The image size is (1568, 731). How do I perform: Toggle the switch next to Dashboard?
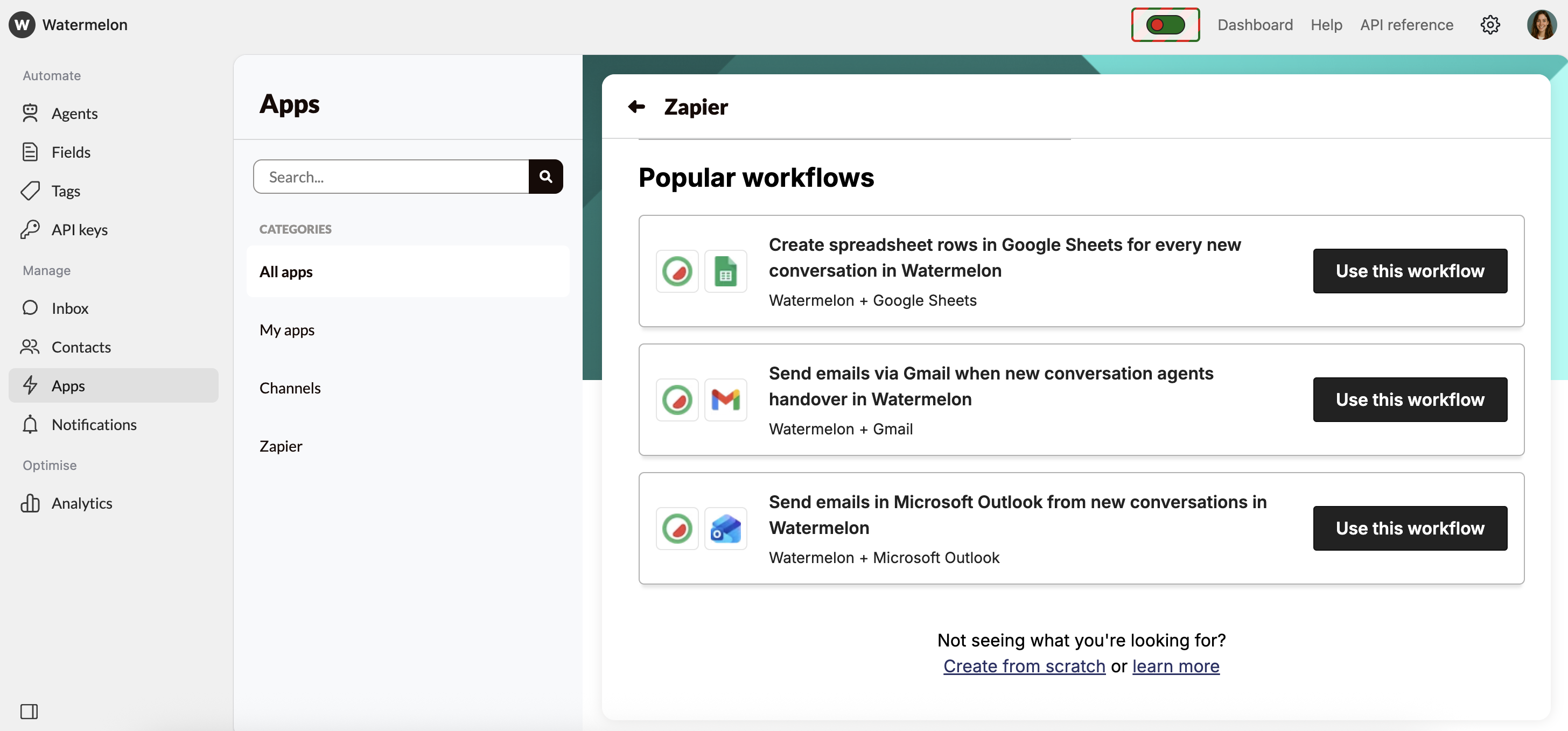[x=1165, y=25]
